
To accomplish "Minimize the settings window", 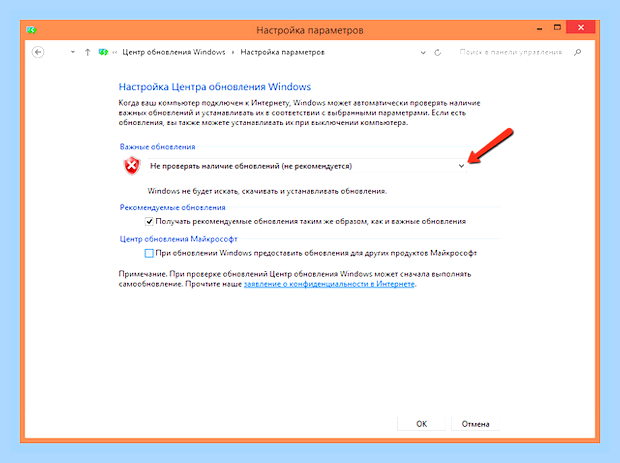I will (539, 28).
